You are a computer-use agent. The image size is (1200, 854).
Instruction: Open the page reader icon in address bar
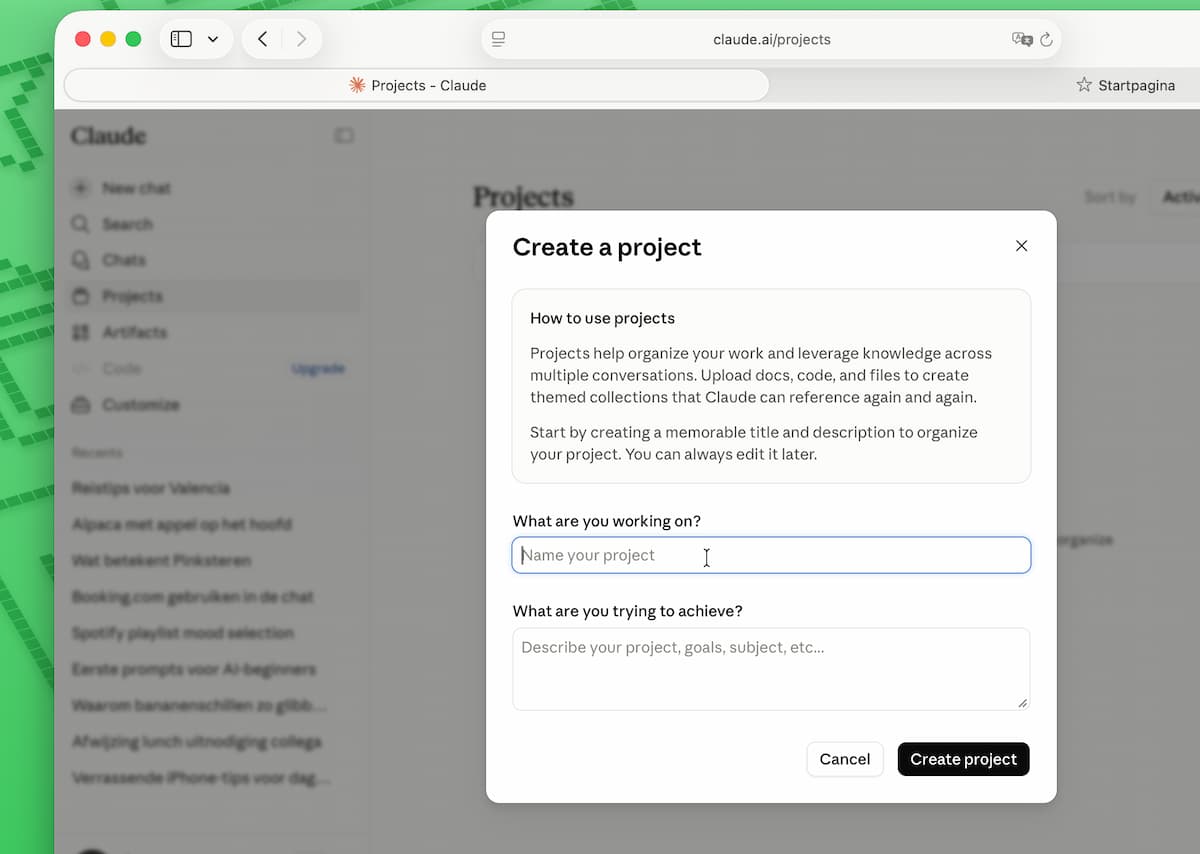[x=498, y=39]
